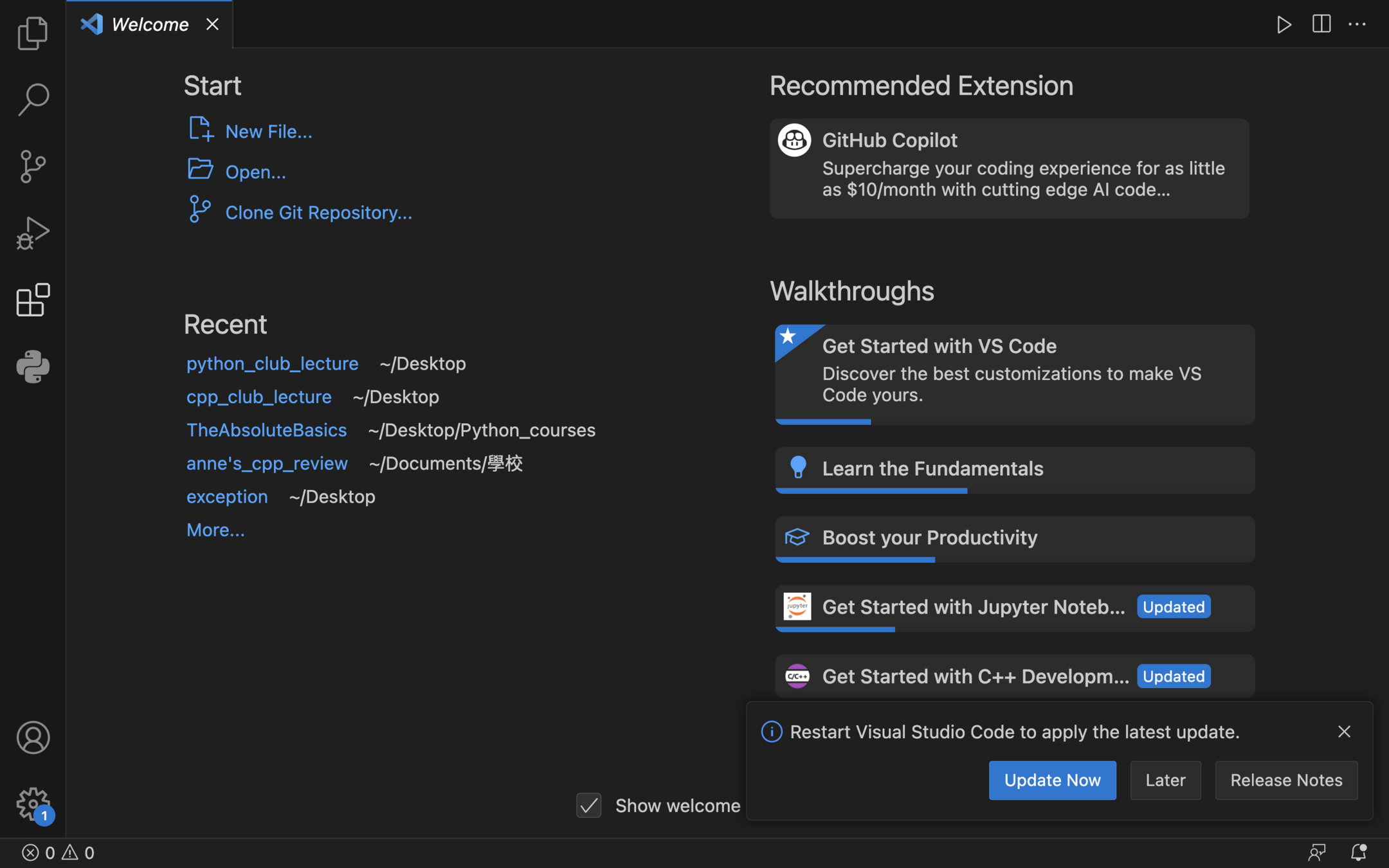
Task: Open the Extensions view icon
Action: point(33,300)
